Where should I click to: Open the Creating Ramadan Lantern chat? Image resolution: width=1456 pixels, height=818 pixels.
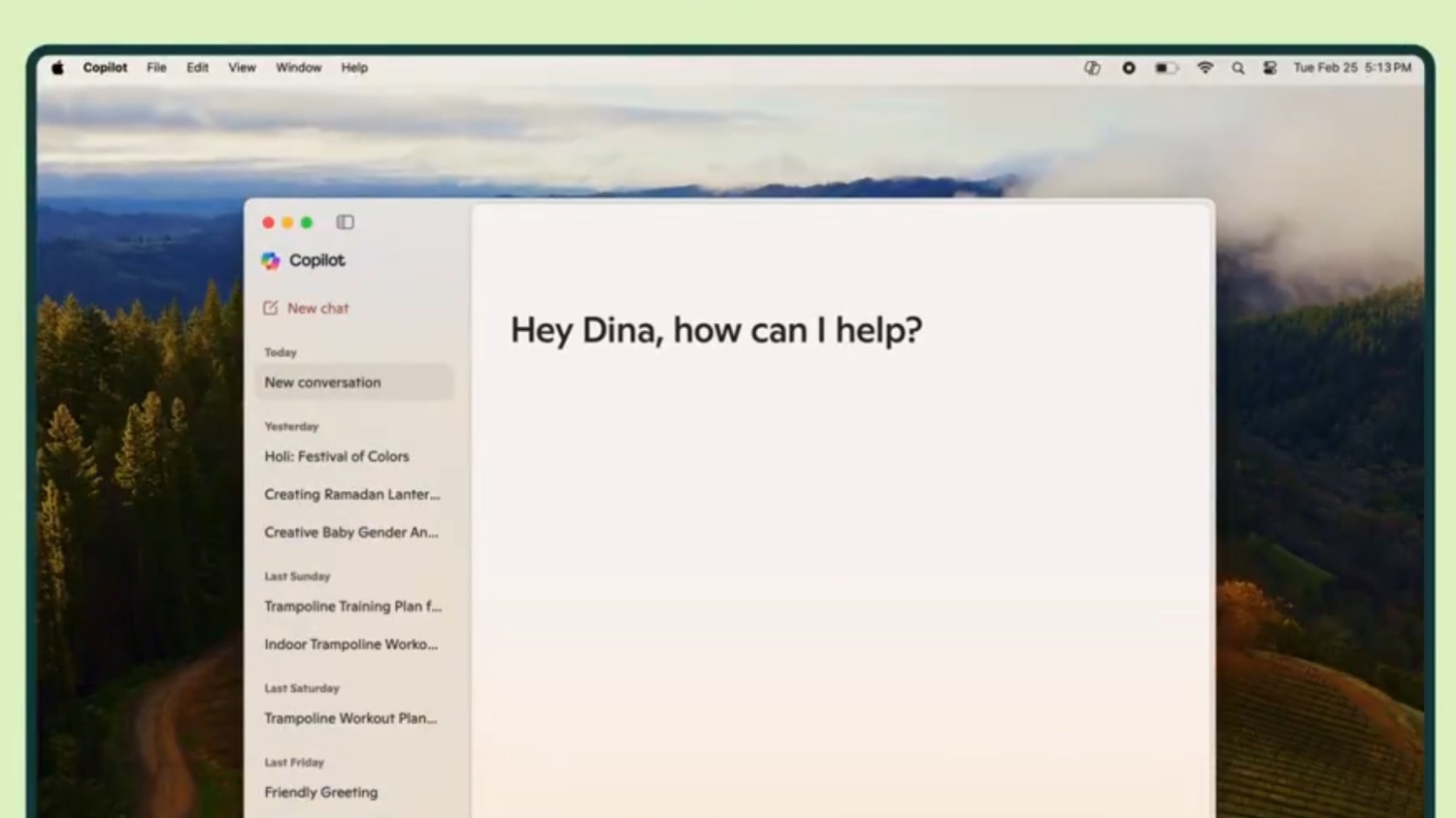click(351, 494)
